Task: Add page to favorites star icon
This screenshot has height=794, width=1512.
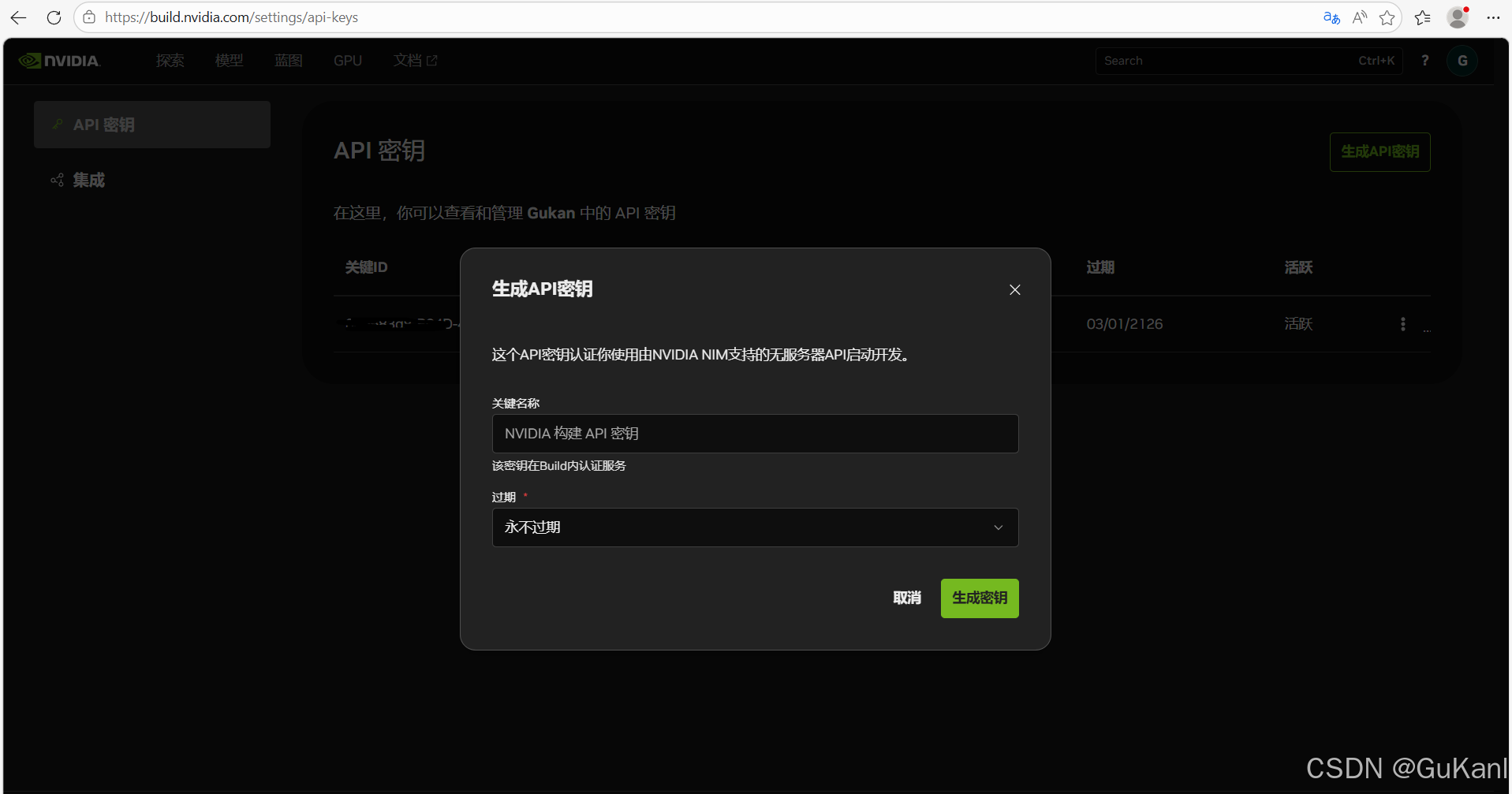Action: point(1387,17)
